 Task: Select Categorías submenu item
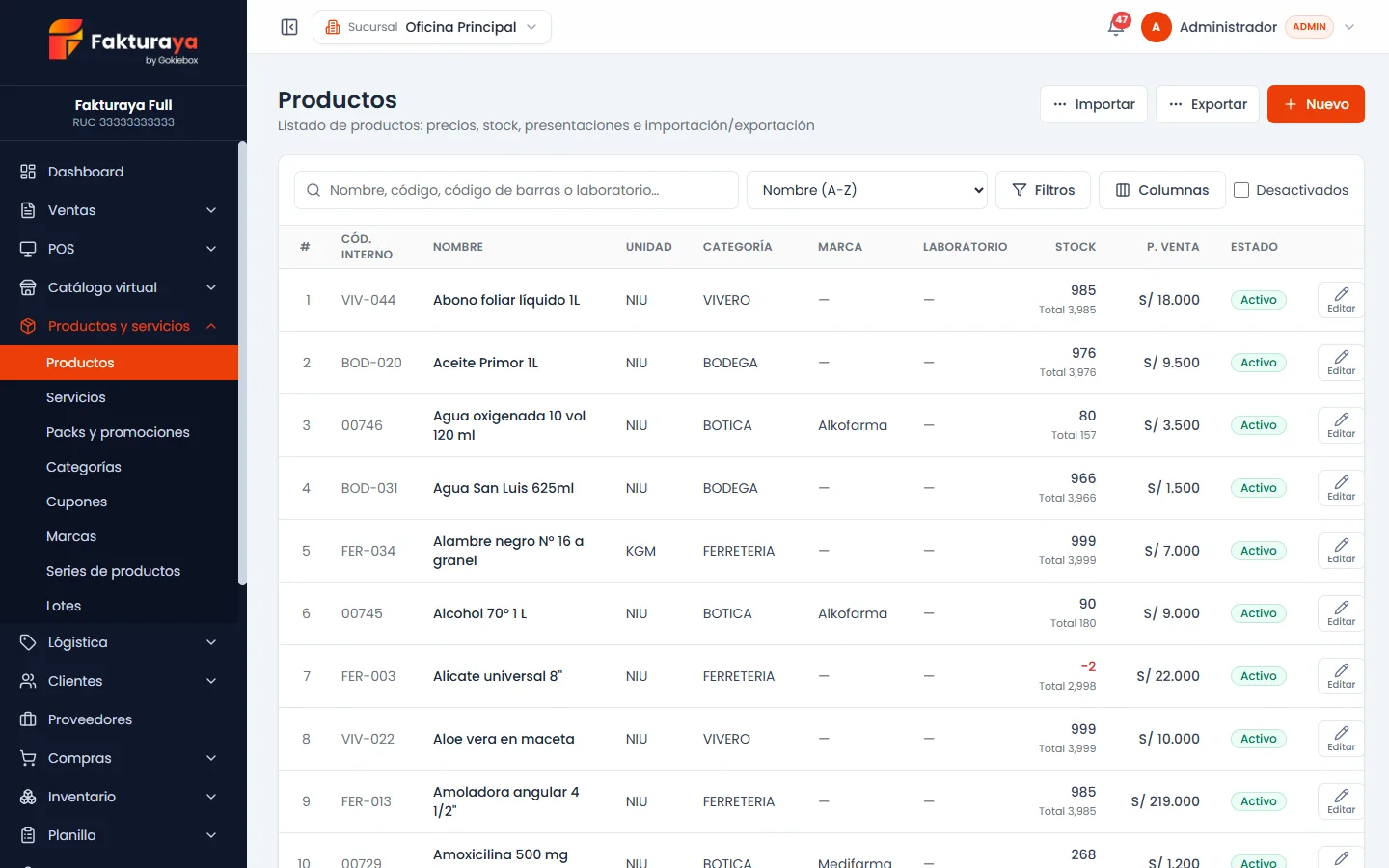120,467
